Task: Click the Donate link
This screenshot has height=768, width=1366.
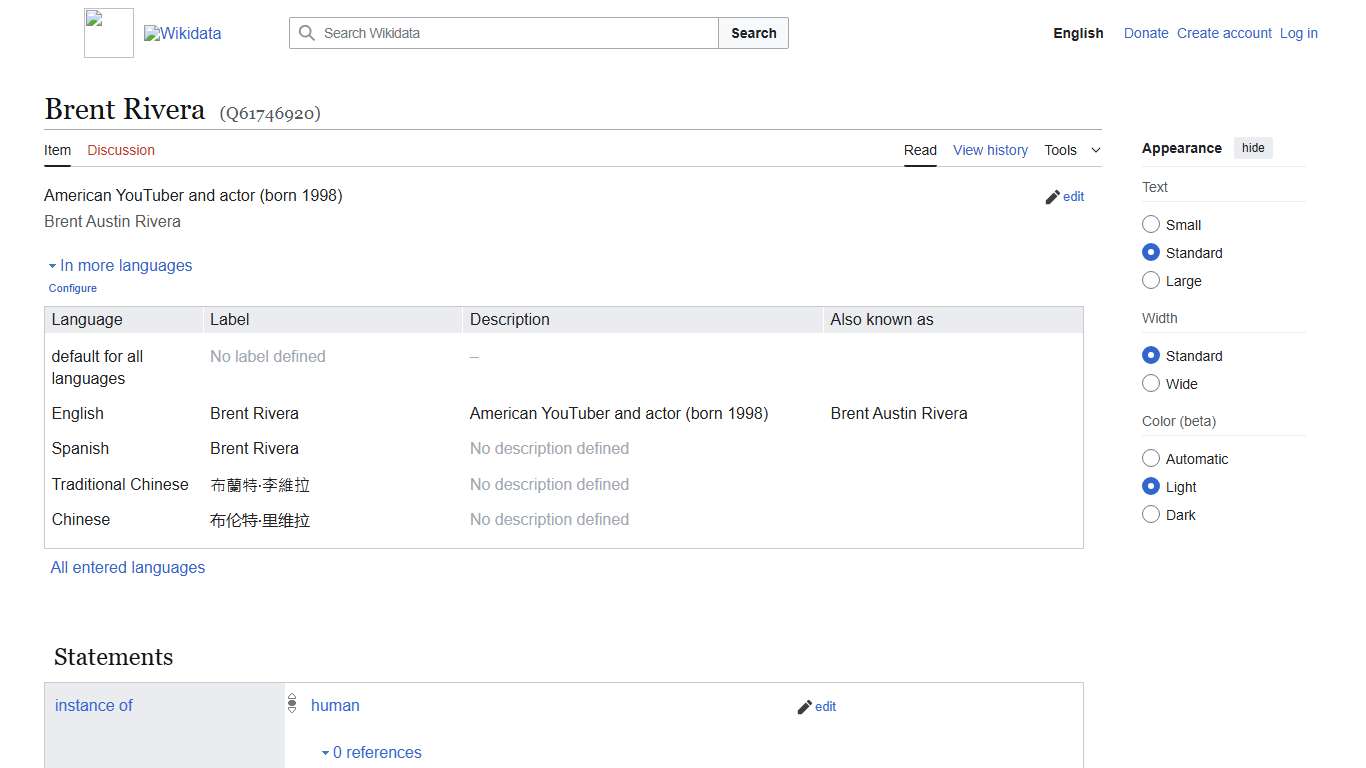Action: 1146,33
